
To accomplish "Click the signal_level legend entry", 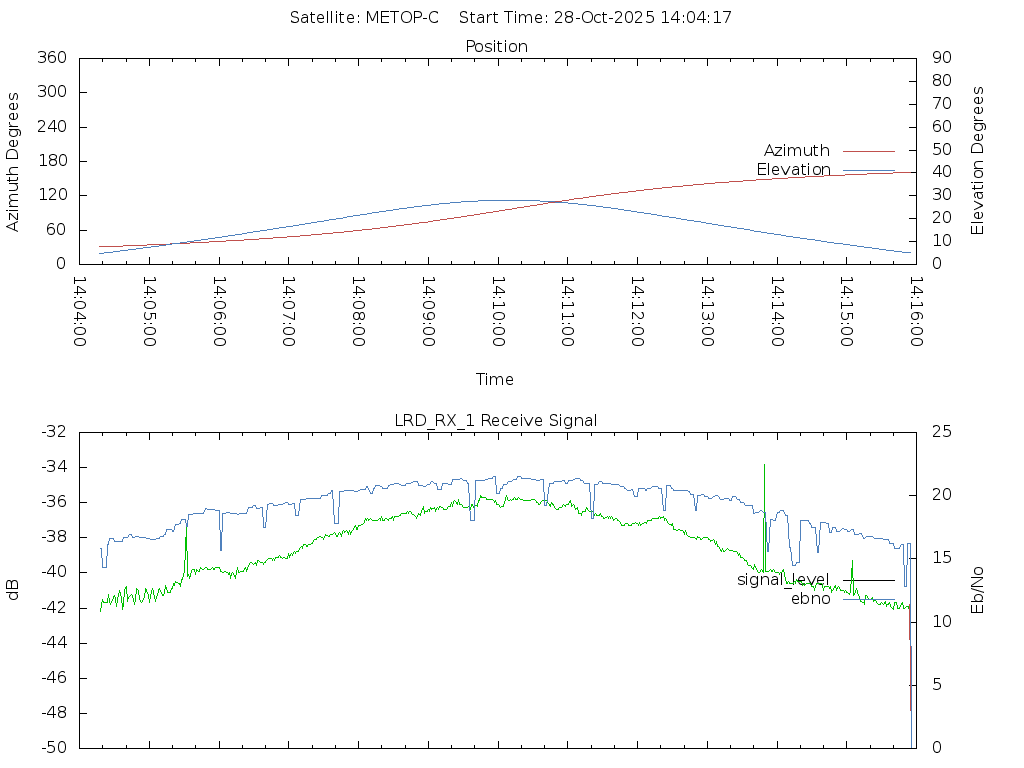I will pos(783,580).
